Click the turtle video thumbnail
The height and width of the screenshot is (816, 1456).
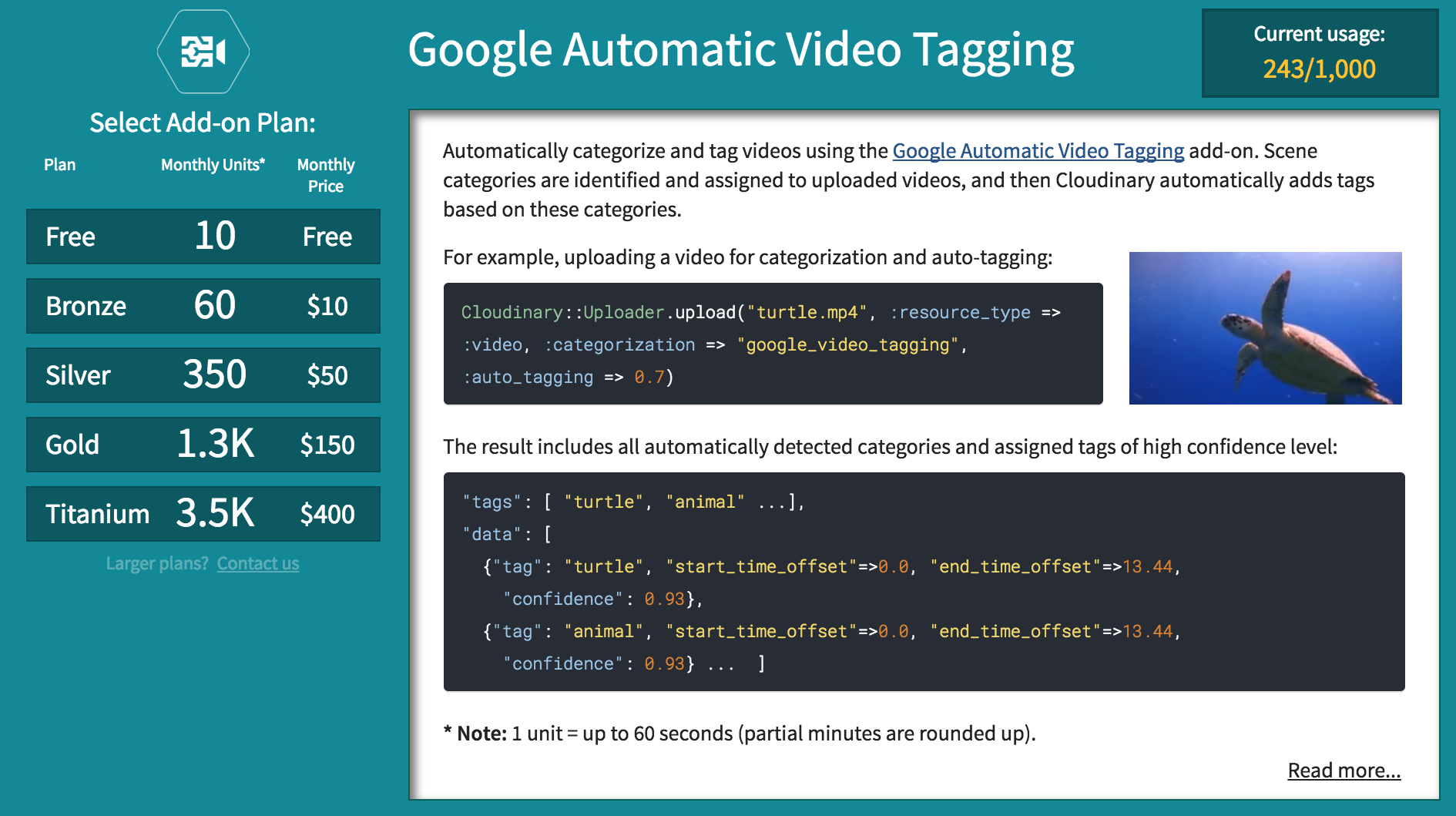click(1265, 328)
